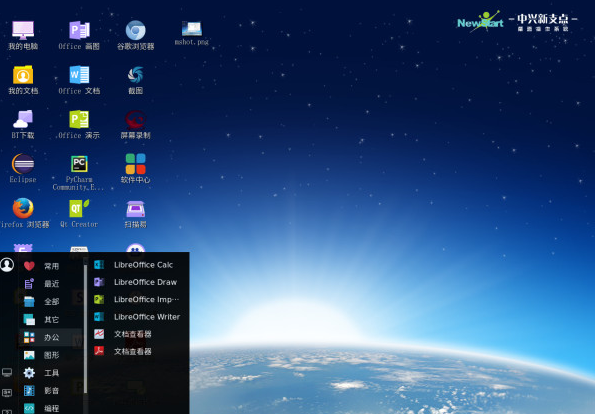The image size is (611, 414).
Task: Launch the 截图 screenshot tool icon
Action: pos(136,80)
